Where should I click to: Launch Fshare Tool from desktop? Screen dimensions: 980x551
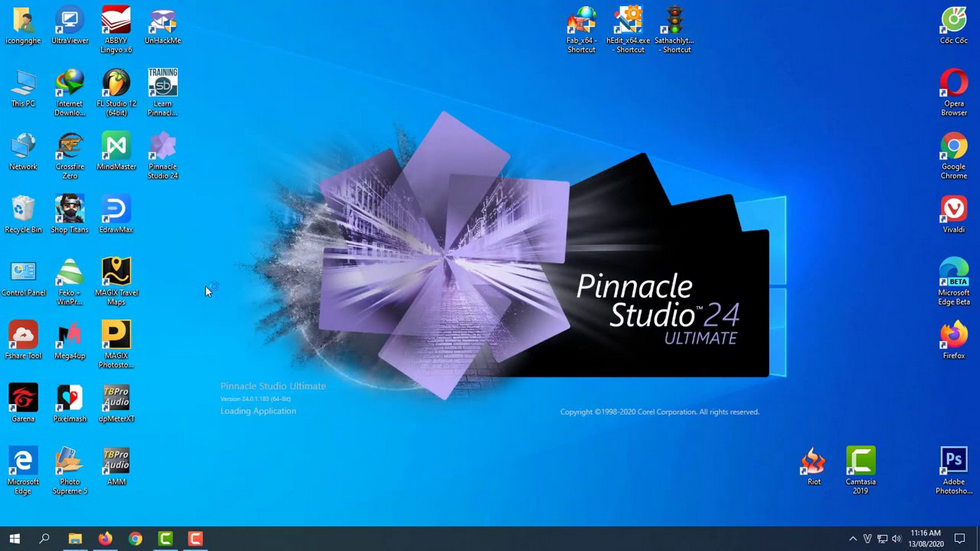point(23,340)
